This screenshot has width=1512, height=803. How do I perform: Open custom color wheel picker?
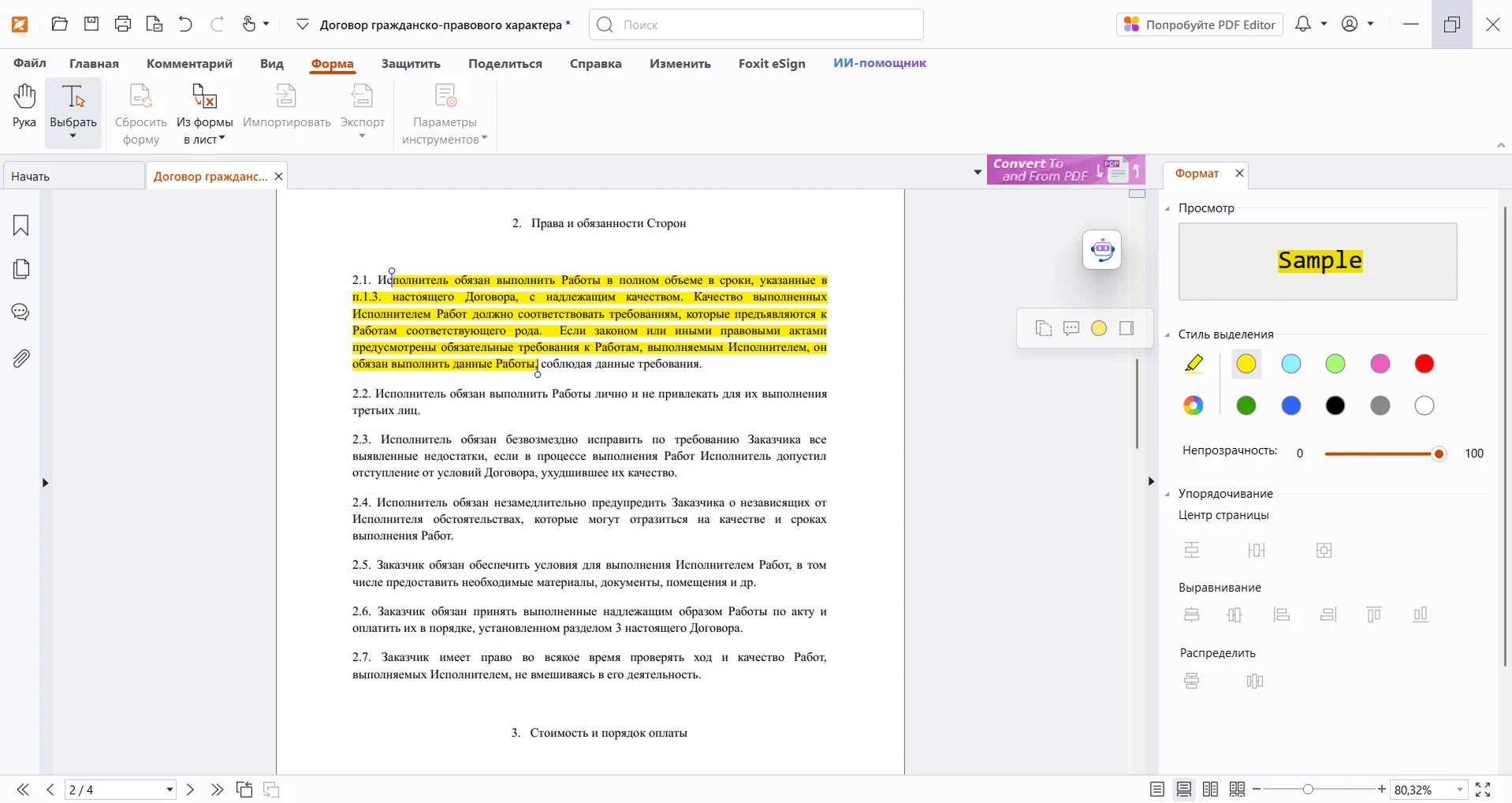pyautogui.click(x=1194, y=405)
